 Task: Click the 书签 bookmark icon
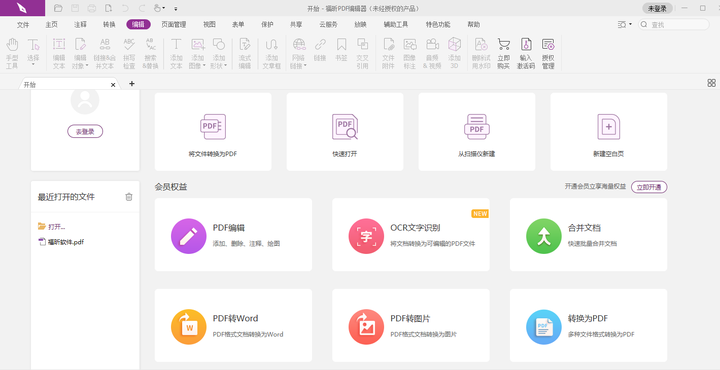(x=341, y=45)
